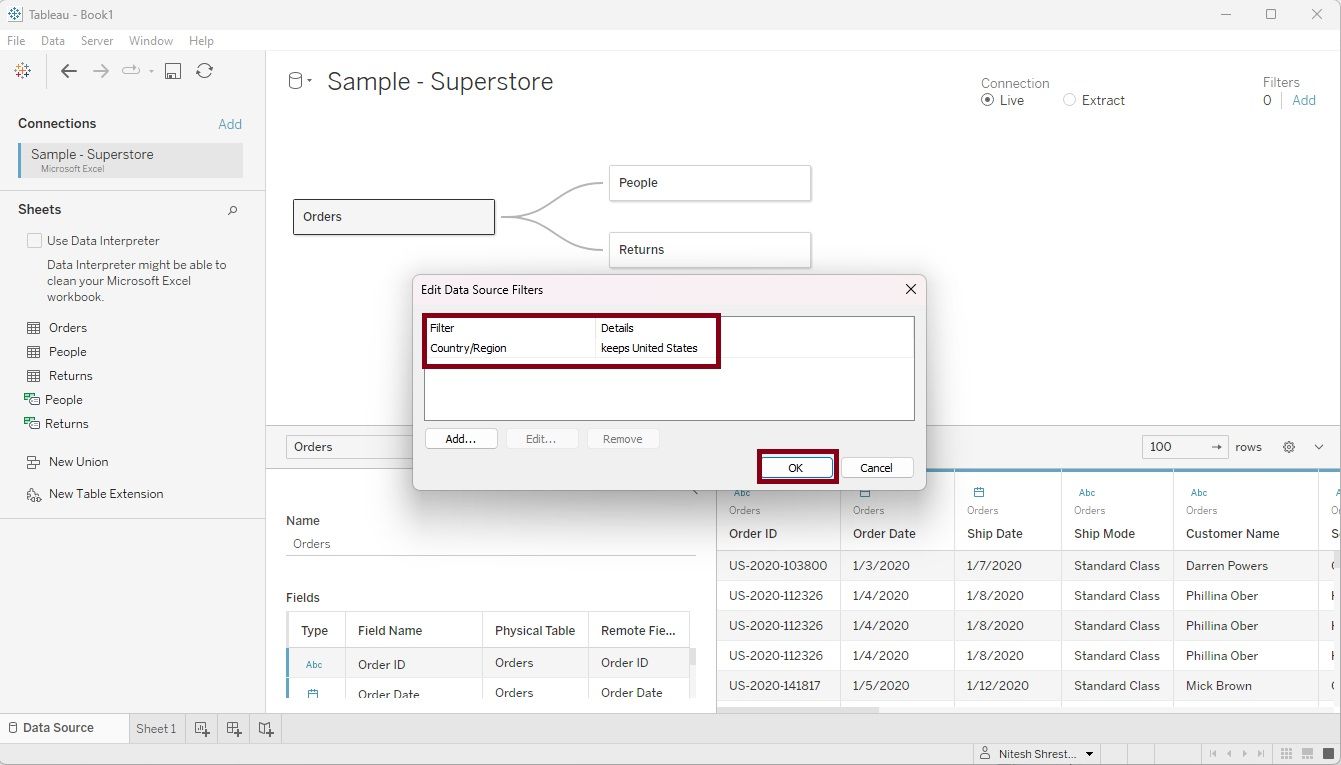Click Add... button in filter dialog
The width and height of the screenshot is (1341, 765).
click(461, 439)
